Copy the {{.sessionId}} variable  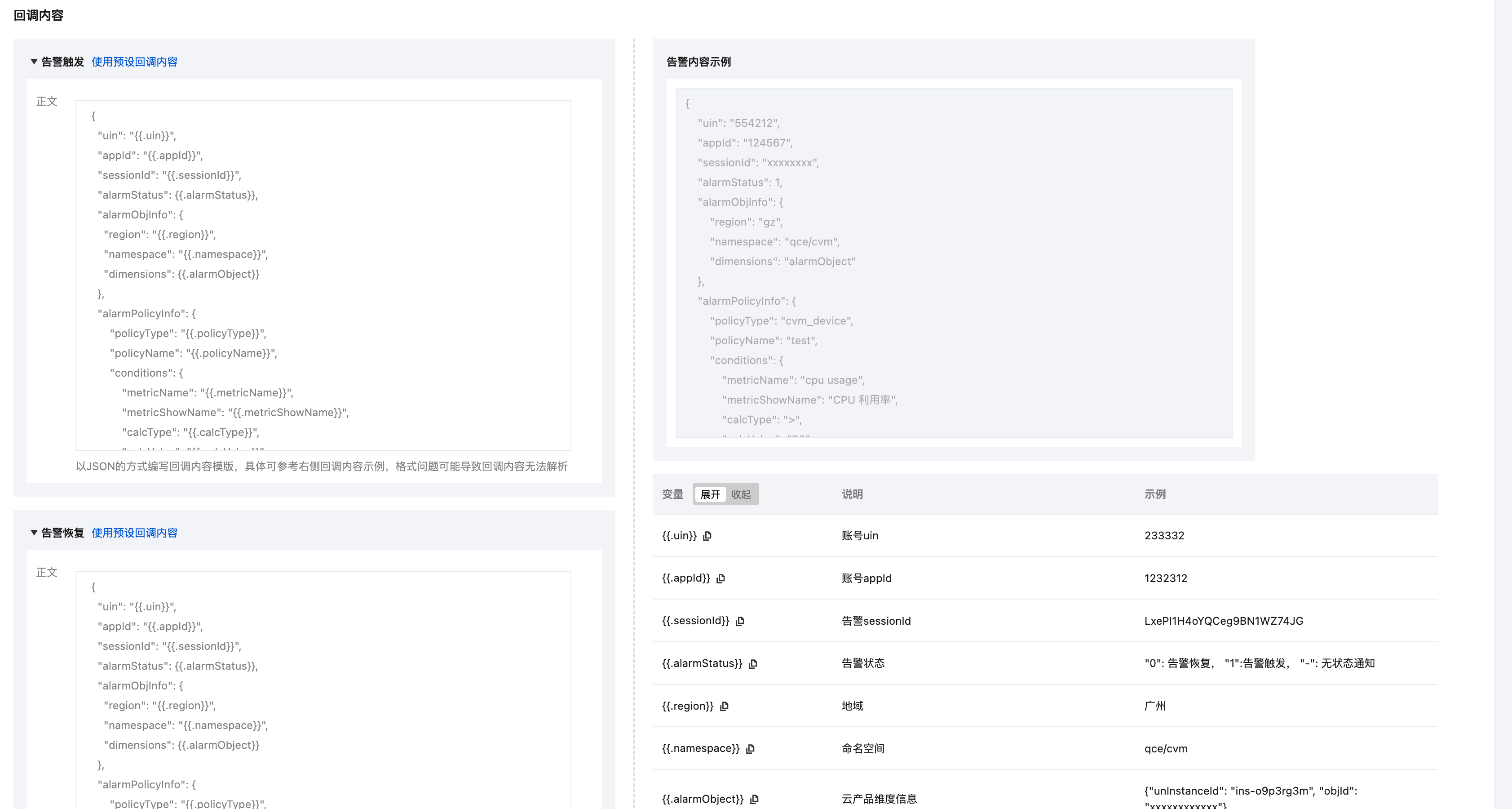click(x=740, y=621)
